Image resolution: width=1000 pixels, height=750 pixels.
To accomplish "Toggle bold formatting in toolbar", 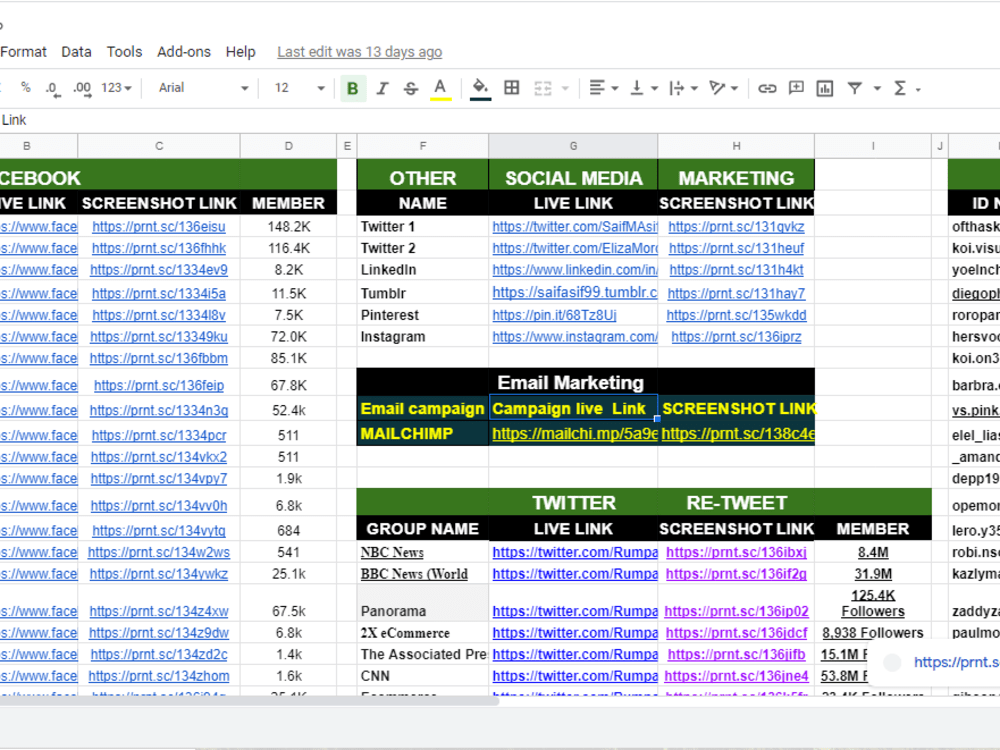I will [x=352, y=88].
